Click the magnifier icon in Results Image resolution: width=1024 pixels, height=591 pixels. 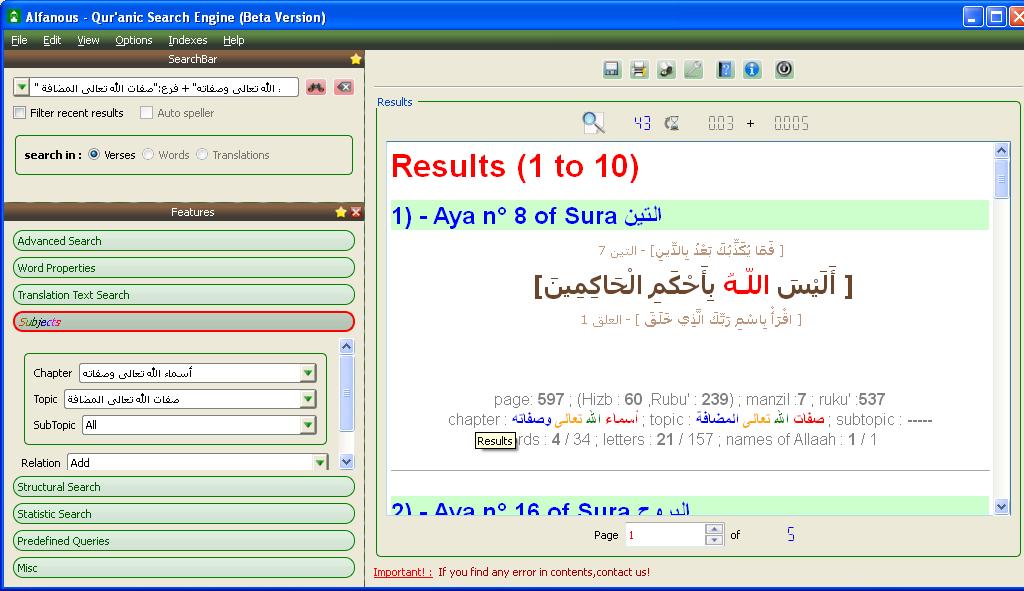(x=593, y=122)
